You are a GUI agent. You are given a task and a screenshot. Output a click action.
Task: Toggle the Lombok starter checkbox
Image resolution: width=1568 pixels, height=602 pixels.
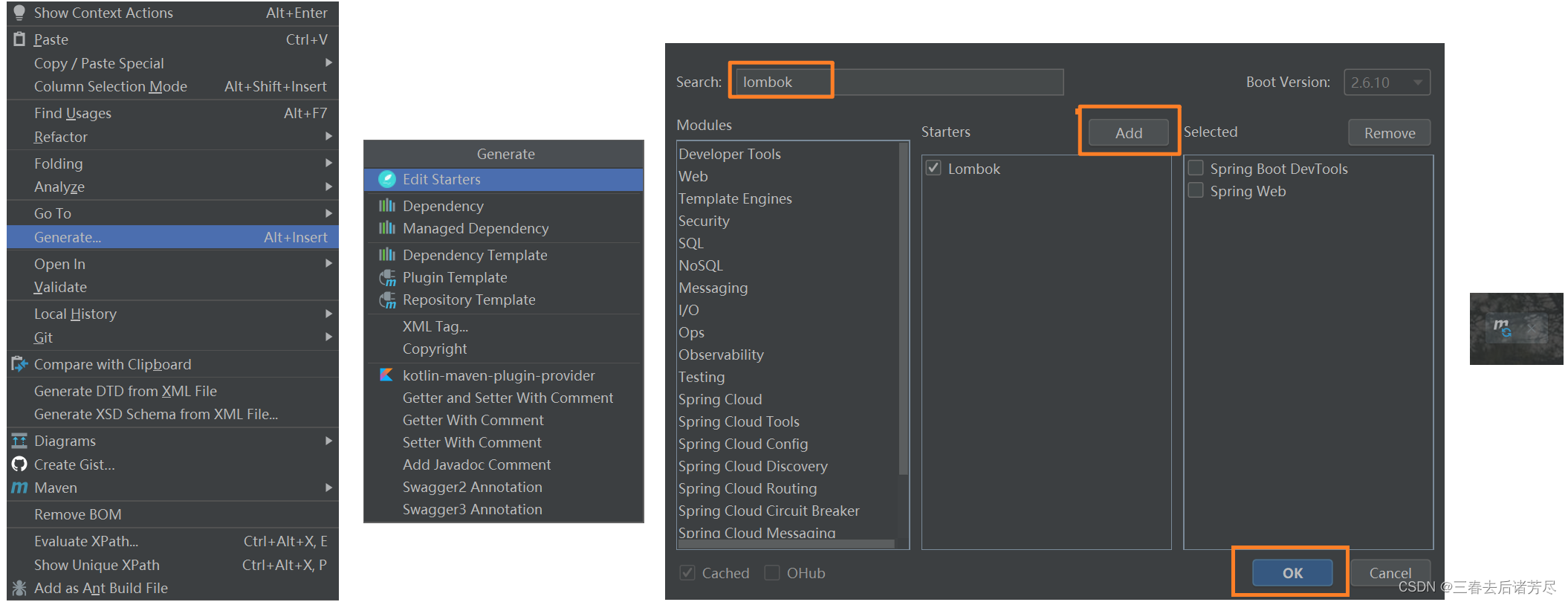(933, 168)
